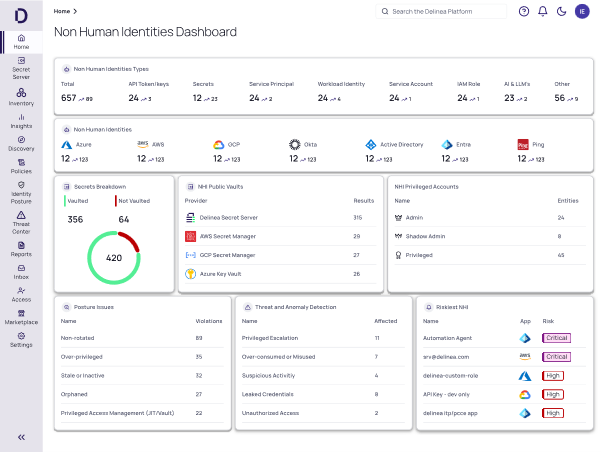Open Discovery in the sidebar
601x452 pixels.
click(x=21, y=144)
